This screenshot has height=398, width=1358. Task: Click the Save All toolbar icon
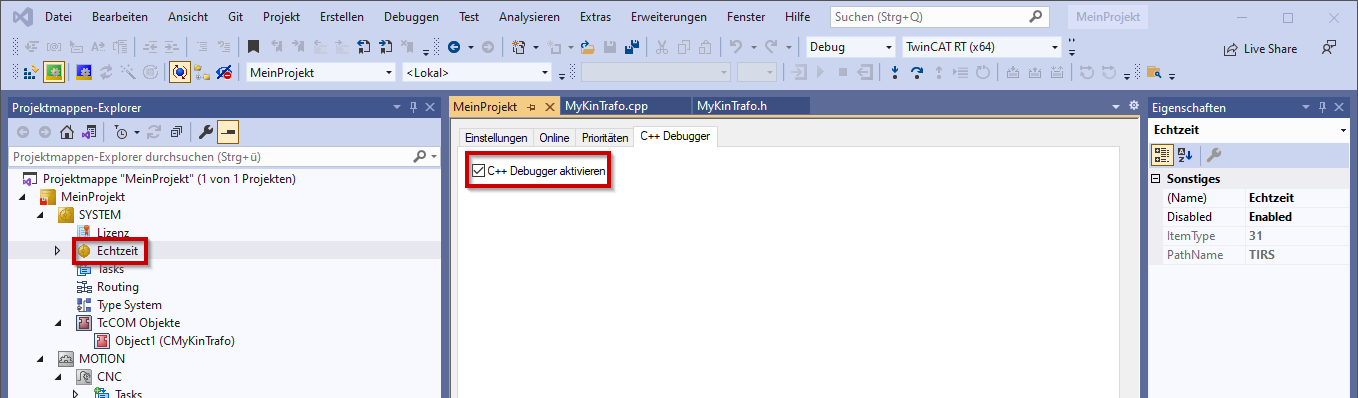pyautogui.click(x=632, y=47)
